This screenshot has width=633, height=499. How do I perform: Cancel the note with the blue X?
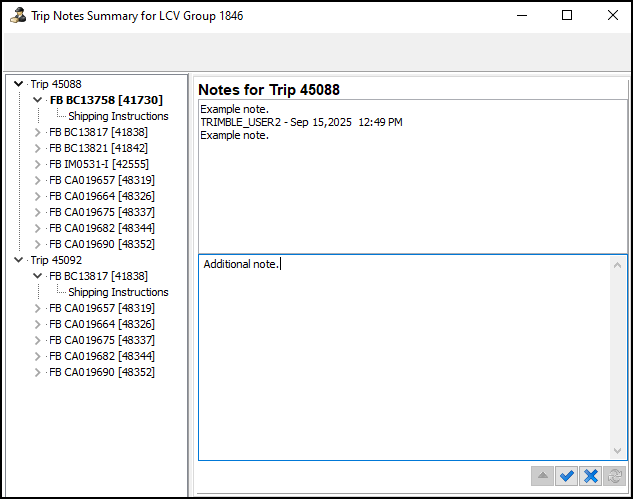tap(590, 476)
